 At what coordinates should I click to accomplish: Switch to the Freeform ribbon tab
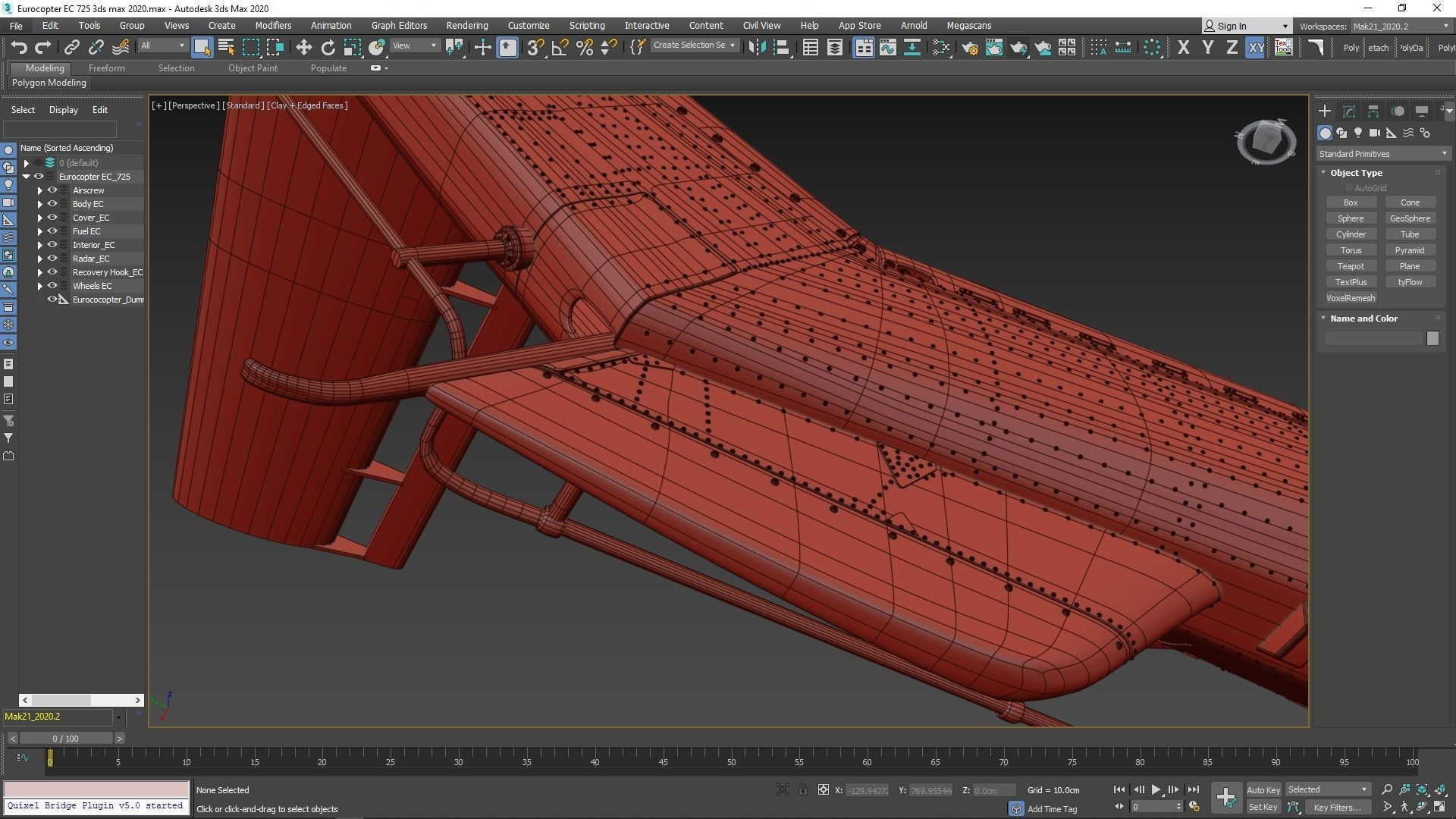pyautogui.click(x=106, y=68)
